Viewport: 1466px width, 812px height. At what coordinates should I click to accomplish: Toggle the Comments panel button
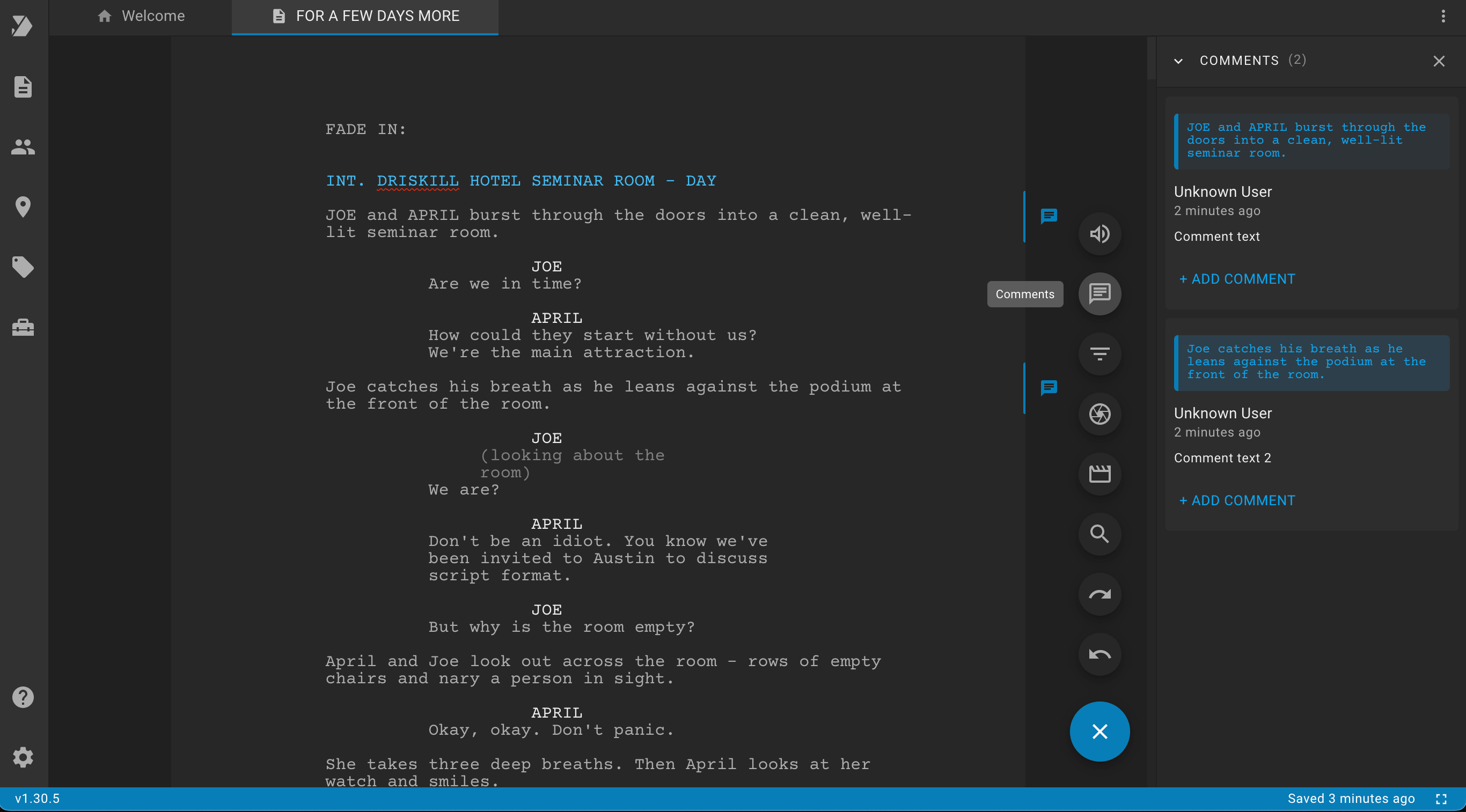1099,294
